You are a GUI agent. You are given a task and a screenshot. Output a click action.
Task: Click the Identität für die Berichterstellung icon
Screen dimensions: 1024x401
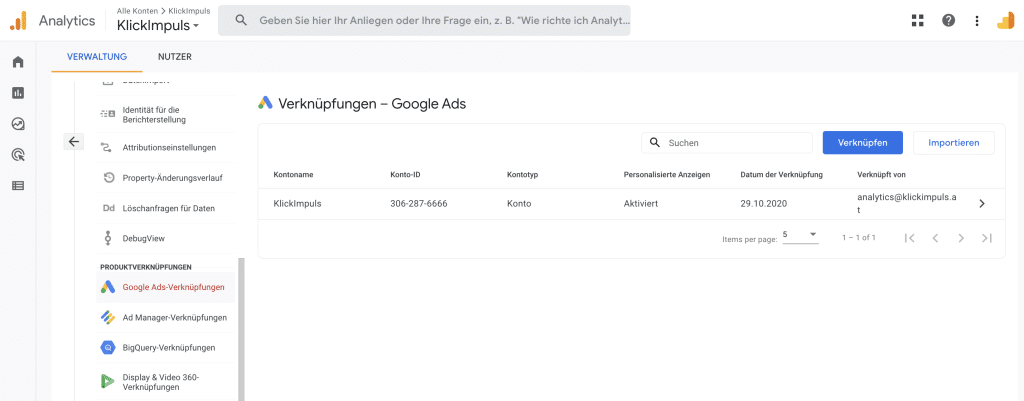tap(107, 114)
